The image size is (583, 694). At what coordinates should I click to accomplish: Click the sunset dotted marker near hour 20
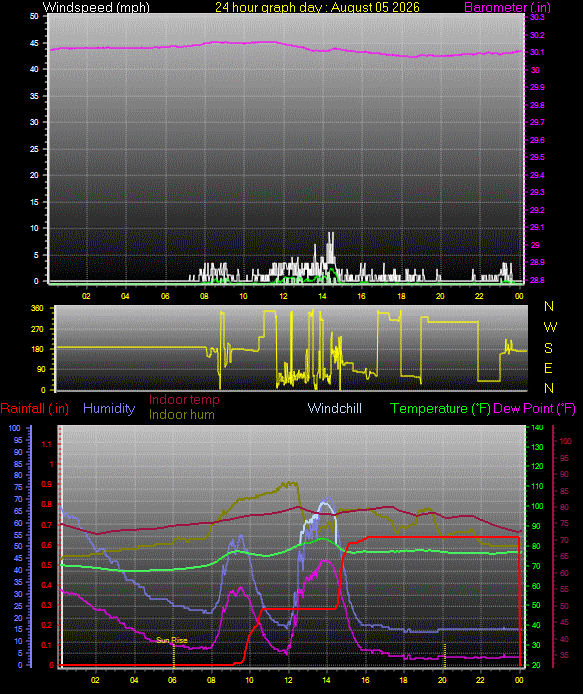(x=445, y=656)
